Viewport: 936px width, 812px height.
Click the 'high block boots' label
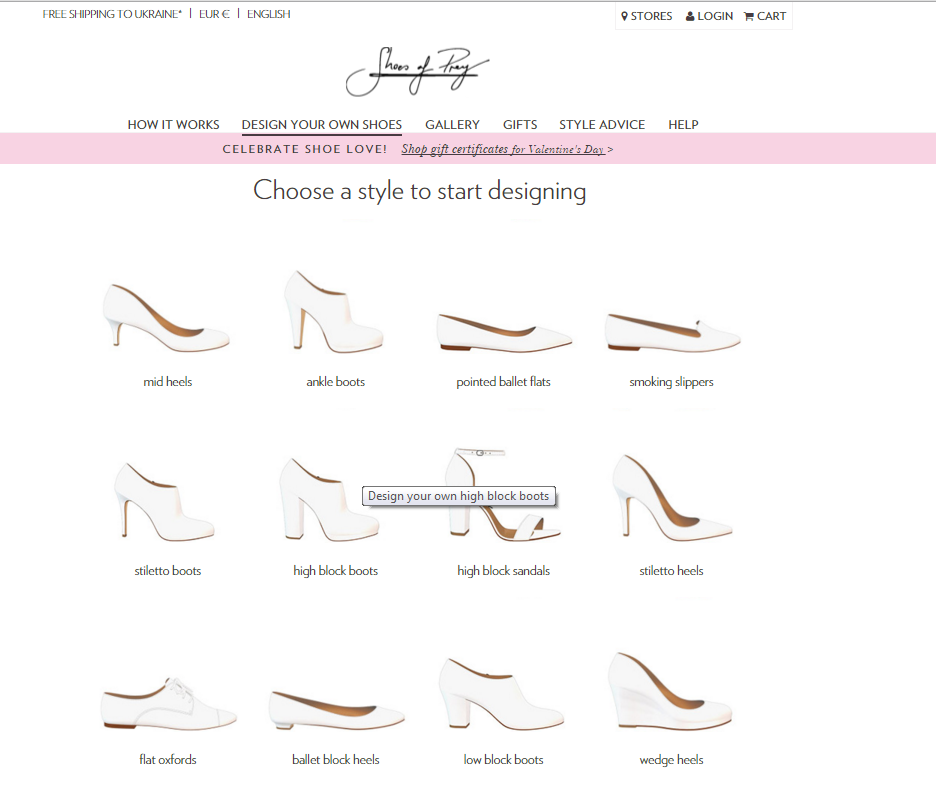pyautogui.click(x=335, y=571)
